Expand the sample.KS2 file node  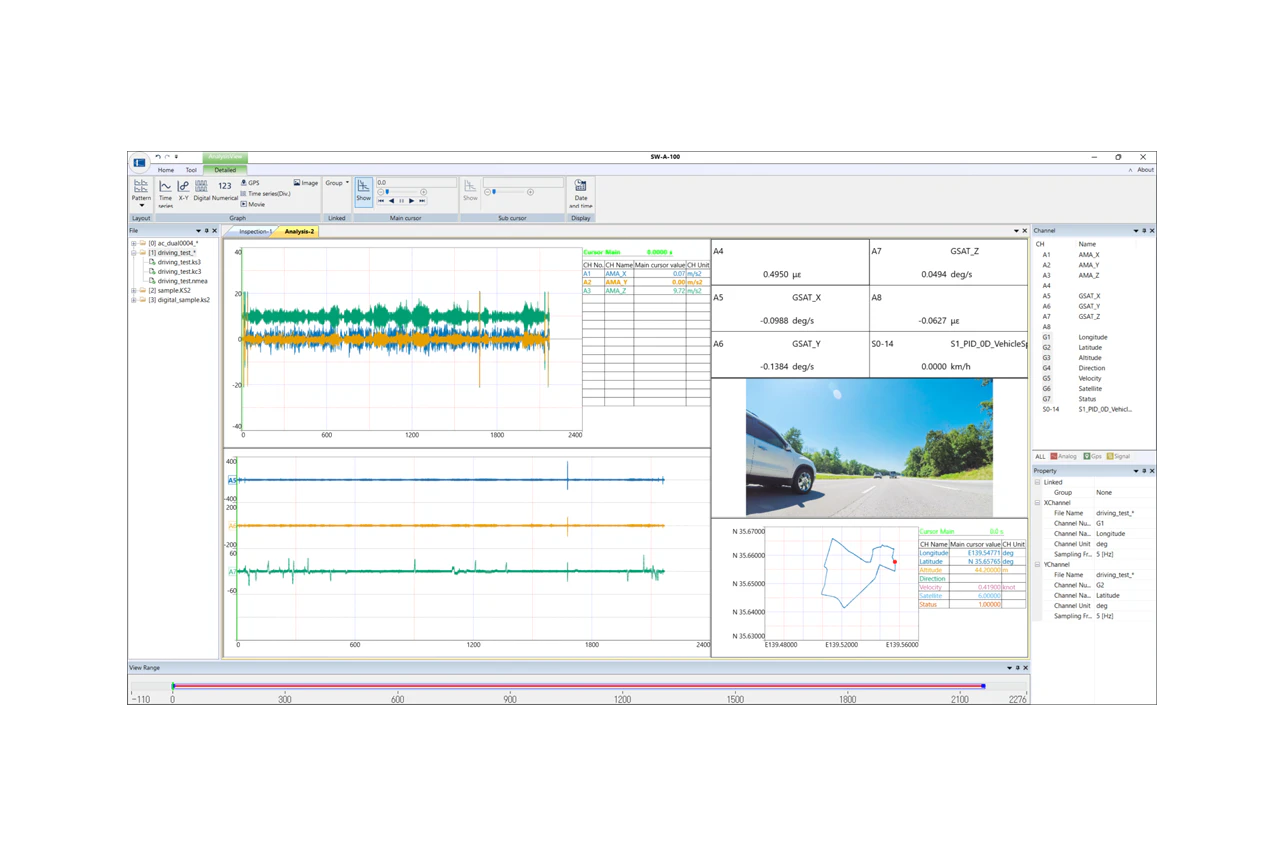tap(134, 290)
